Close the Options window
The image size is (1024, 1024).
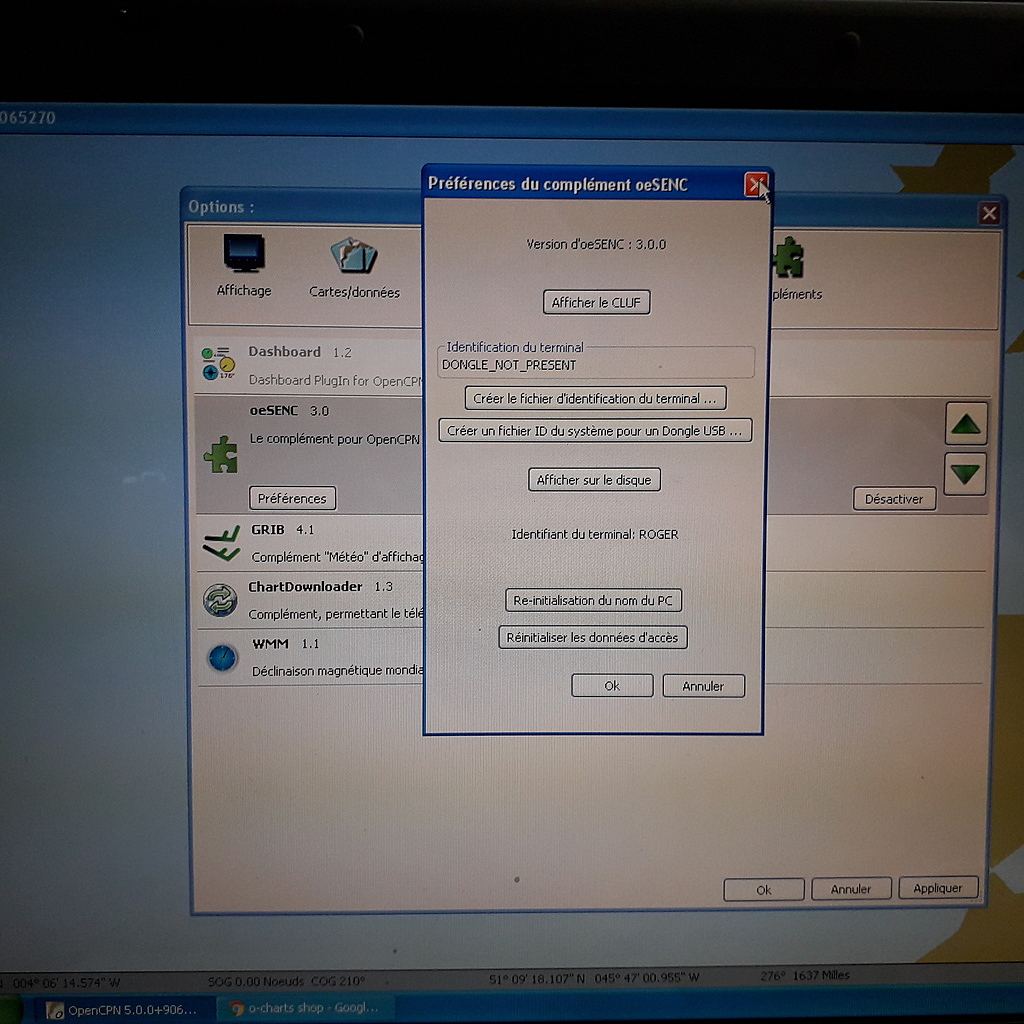point(989,213)
